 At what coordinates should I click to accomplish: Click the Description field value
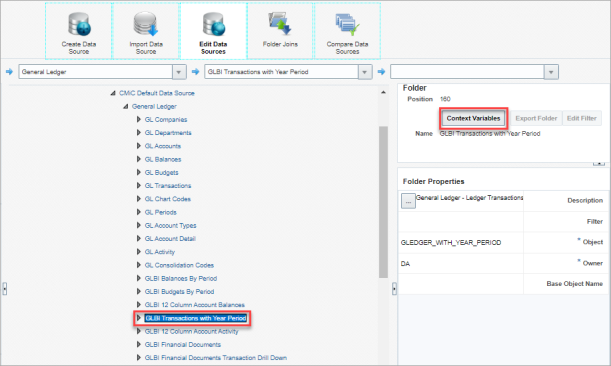click(470, 198)
